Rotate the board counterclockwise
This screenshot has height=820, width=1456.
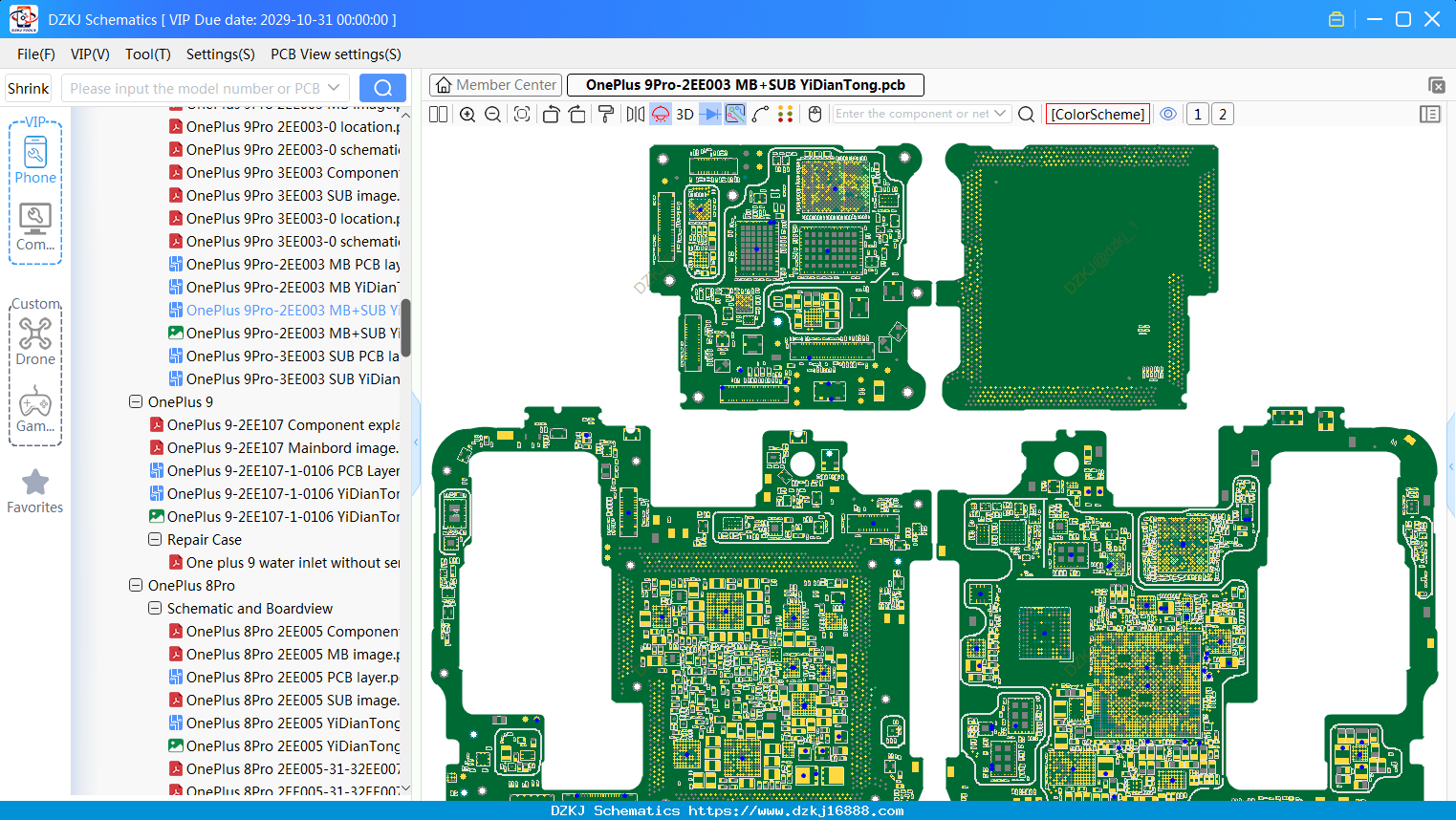tap(551, 115)
